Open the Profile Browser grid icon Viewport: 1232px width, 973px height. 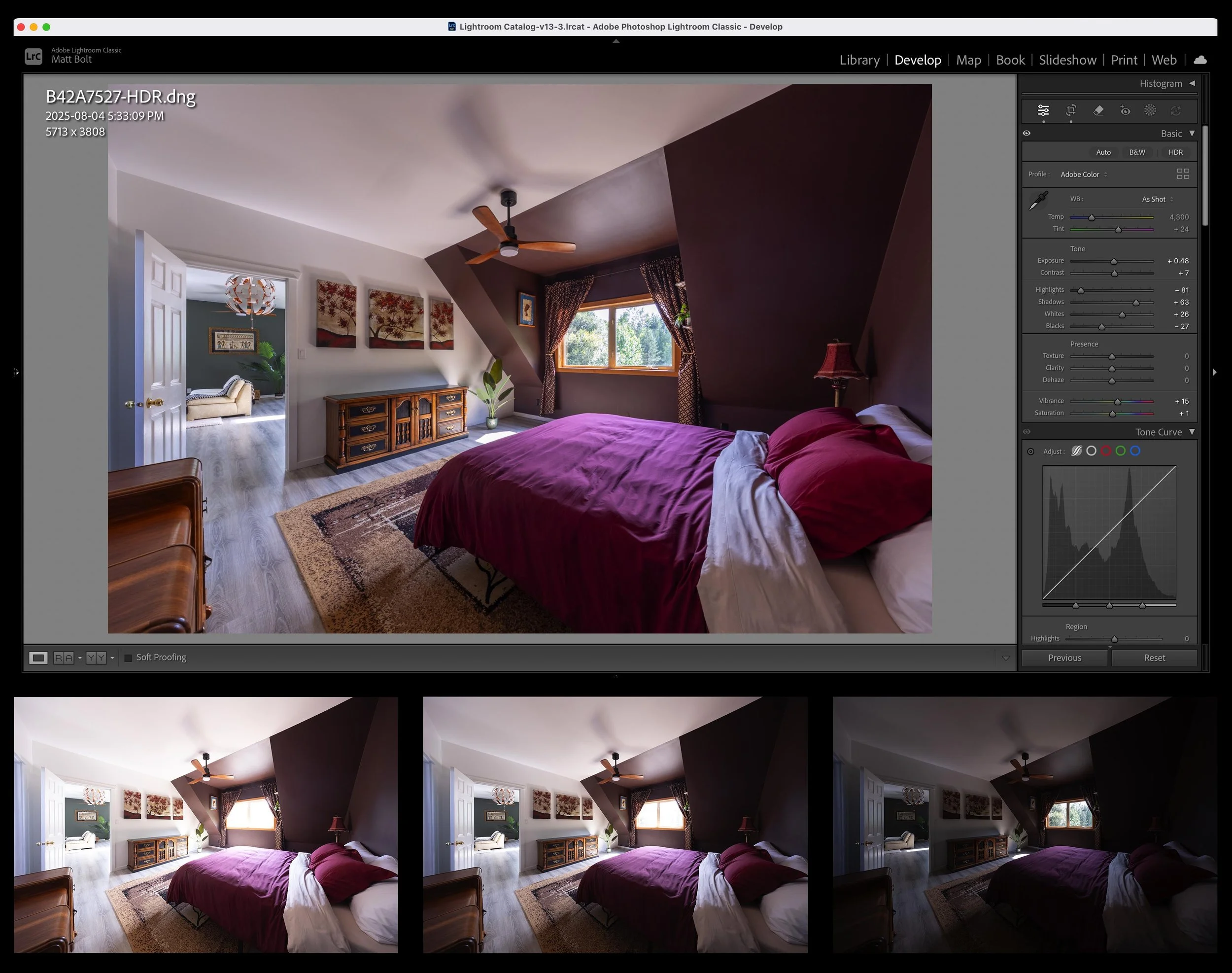[x=1182, y=174]
